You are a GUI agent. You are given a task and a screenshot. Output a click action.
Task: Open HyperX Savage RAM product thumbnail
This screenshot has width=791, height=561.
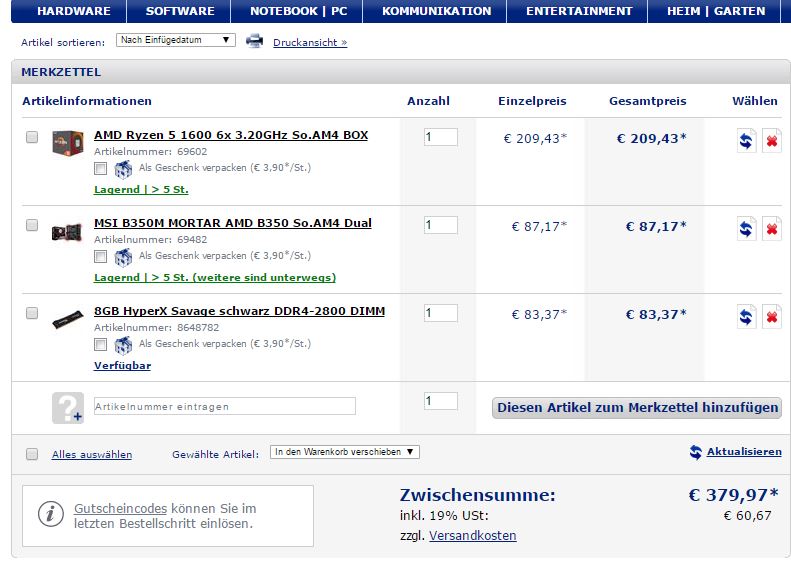click(x=68, y=319)
